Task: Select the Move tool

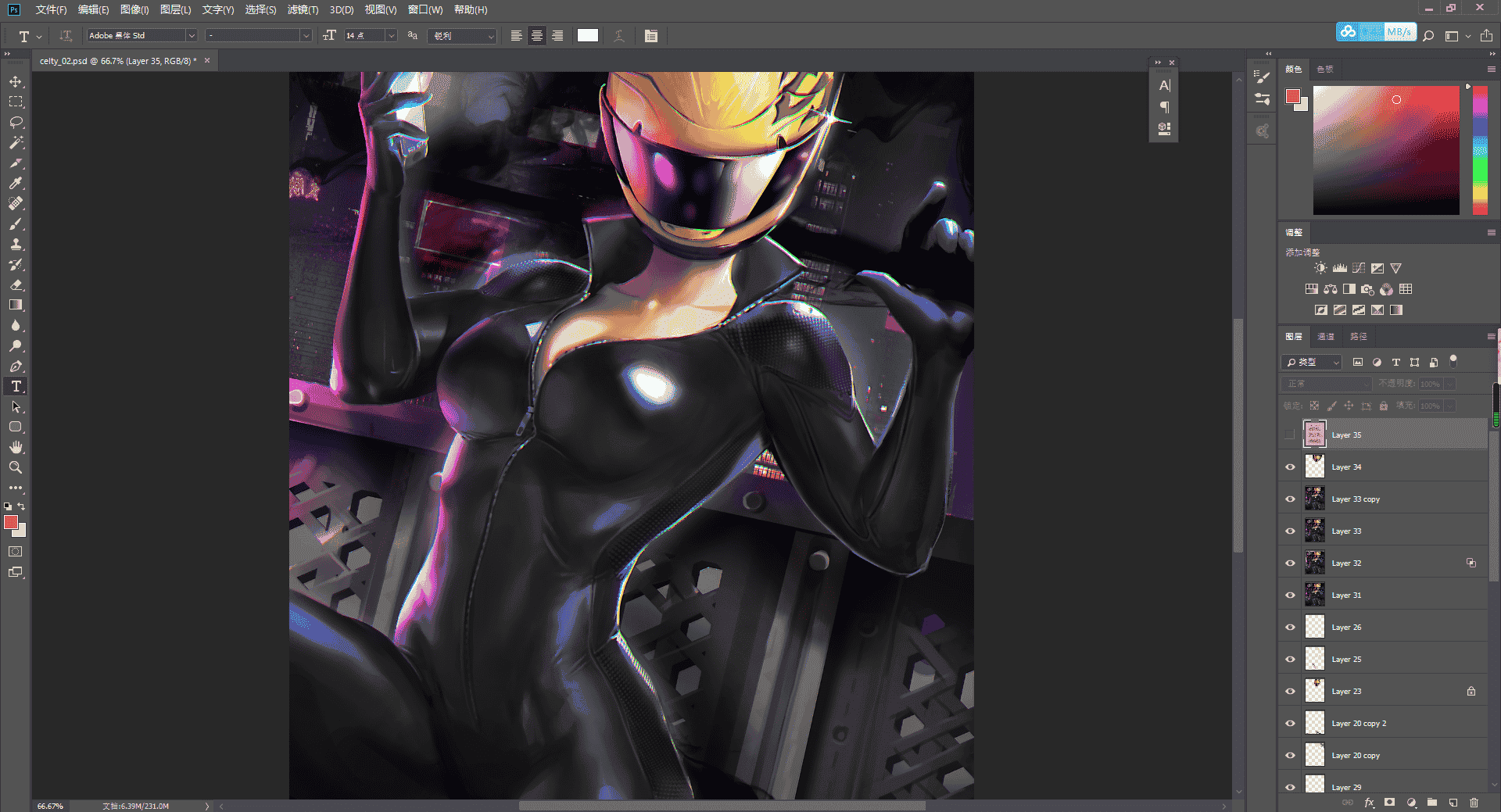Action: pyautogui.click(x=16, y=81)
